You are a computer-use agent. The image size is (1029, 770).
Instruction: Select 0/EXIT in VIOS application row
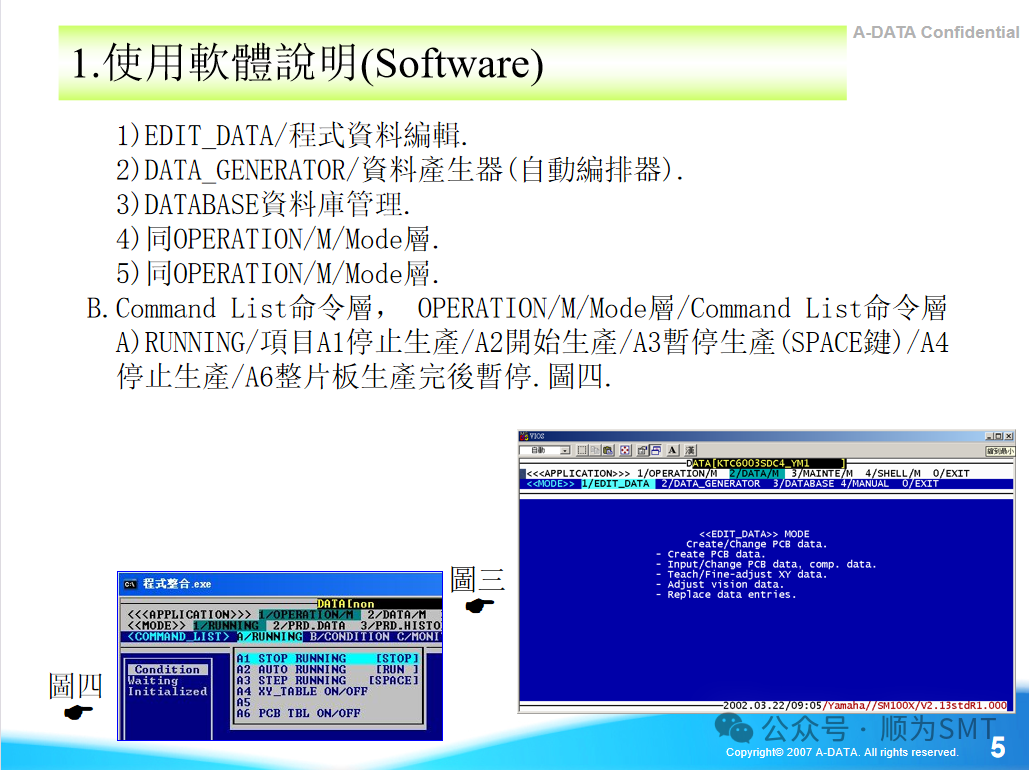951,473
